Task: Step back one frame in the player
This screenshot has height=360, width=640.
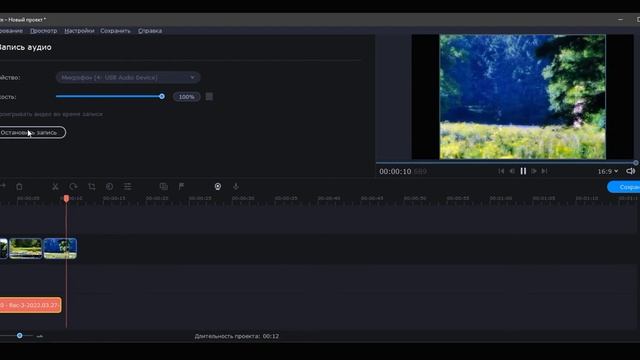Action: (x=512, y=171)
